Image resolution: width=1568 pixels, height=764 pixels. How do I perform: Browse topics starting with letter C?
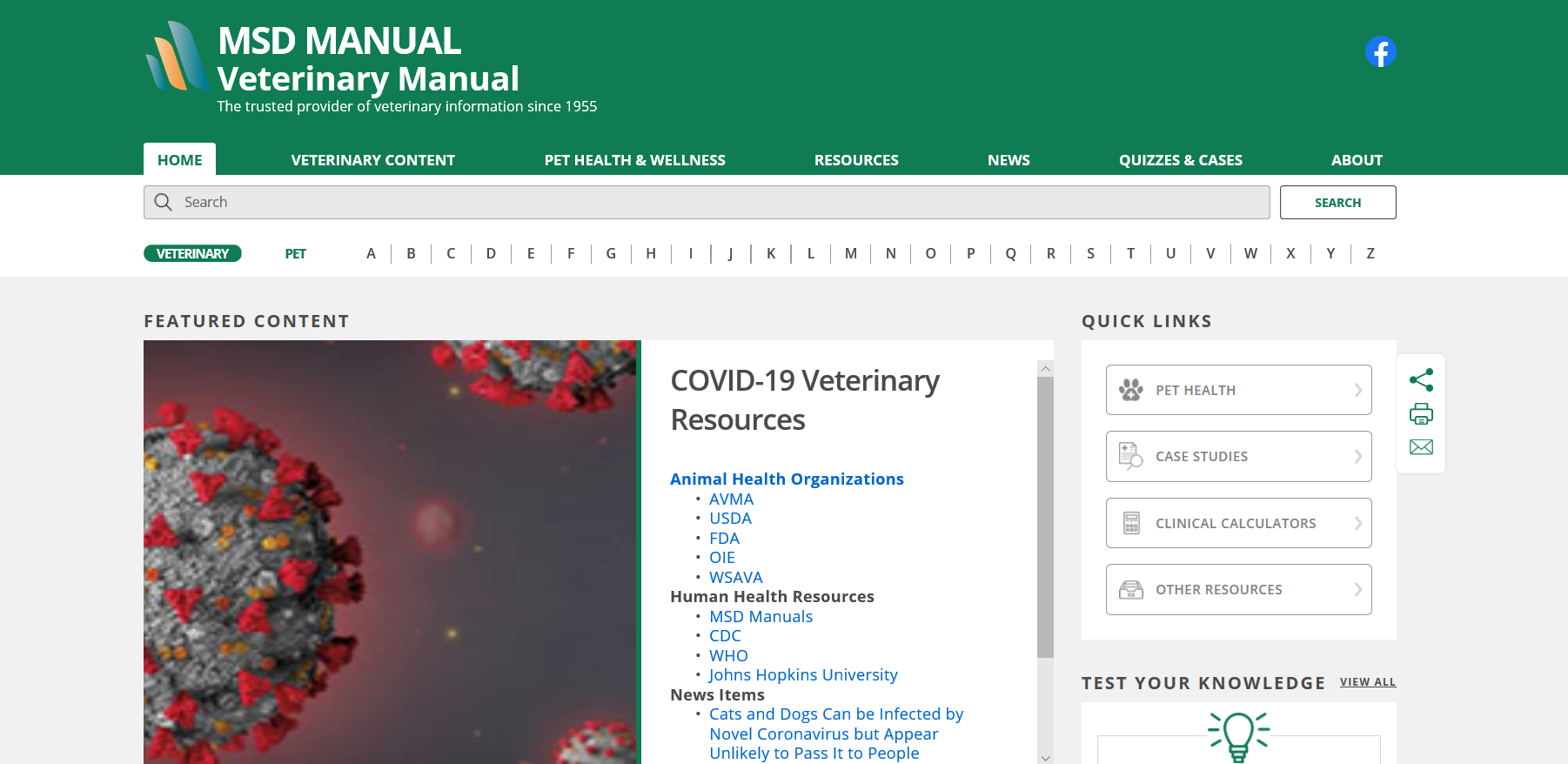451,253
